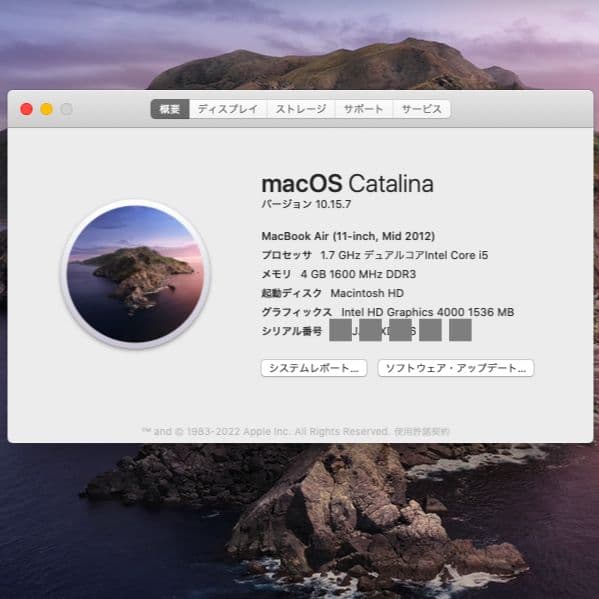Select the MacBook Air (11-inch, Mid 2012) text
Screen dimensions: 599x599
coord(348,236)
